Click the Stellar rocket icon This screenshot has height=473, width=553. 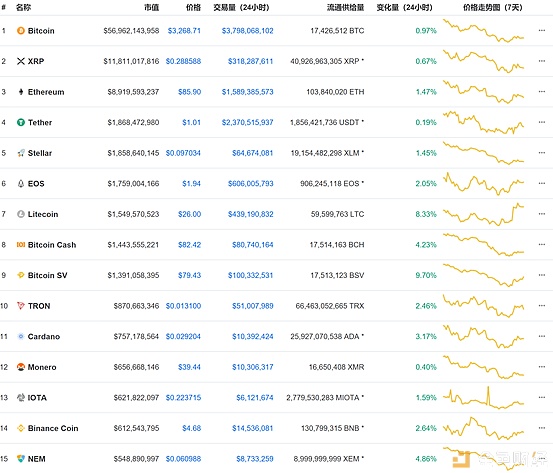pyautogui.click(x=21, y=153)
